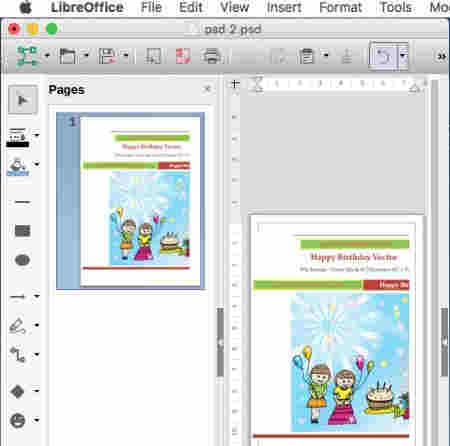Click the New document icon
The width and height of the screenshot is (450, 446).
coord(27,56)
